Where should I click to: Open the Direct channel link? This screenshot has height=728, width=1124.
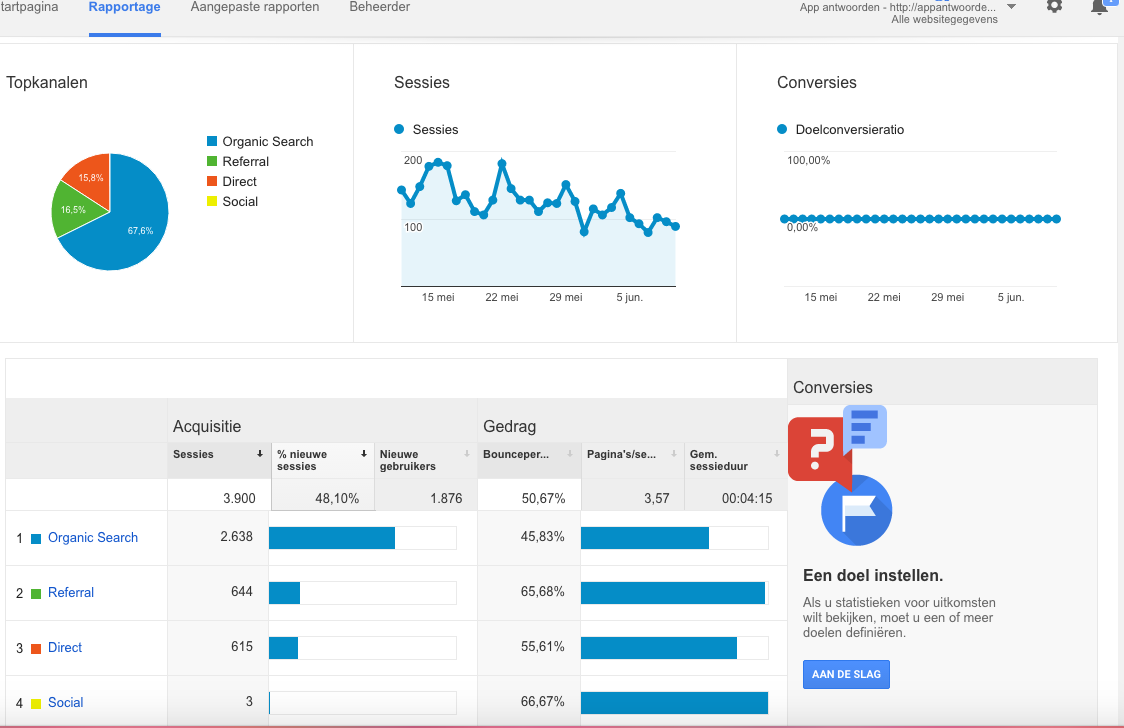click(x=65, y=648)
